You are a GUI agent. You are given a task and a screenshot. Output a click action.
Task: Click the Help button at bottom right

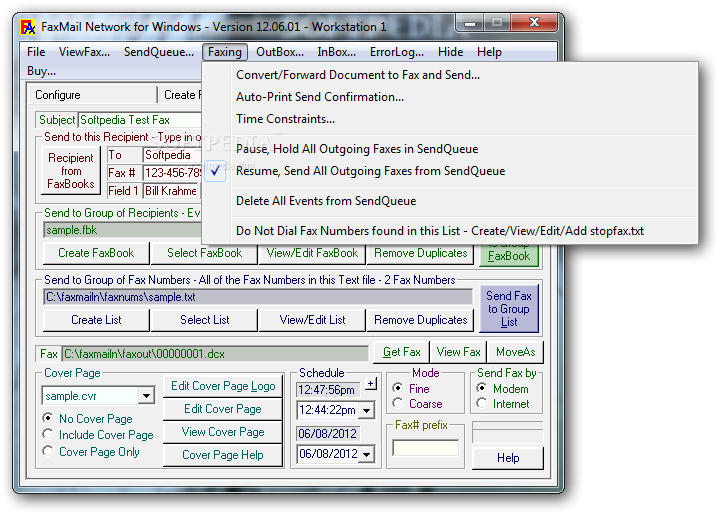coord(508,458)
